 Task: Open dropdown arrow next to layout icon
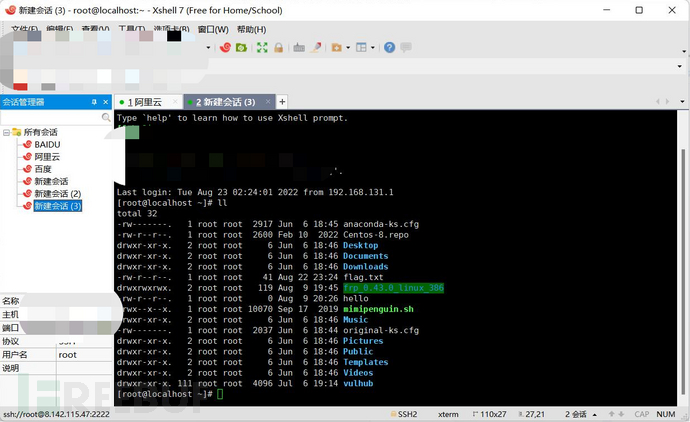[x=373, y=48]
